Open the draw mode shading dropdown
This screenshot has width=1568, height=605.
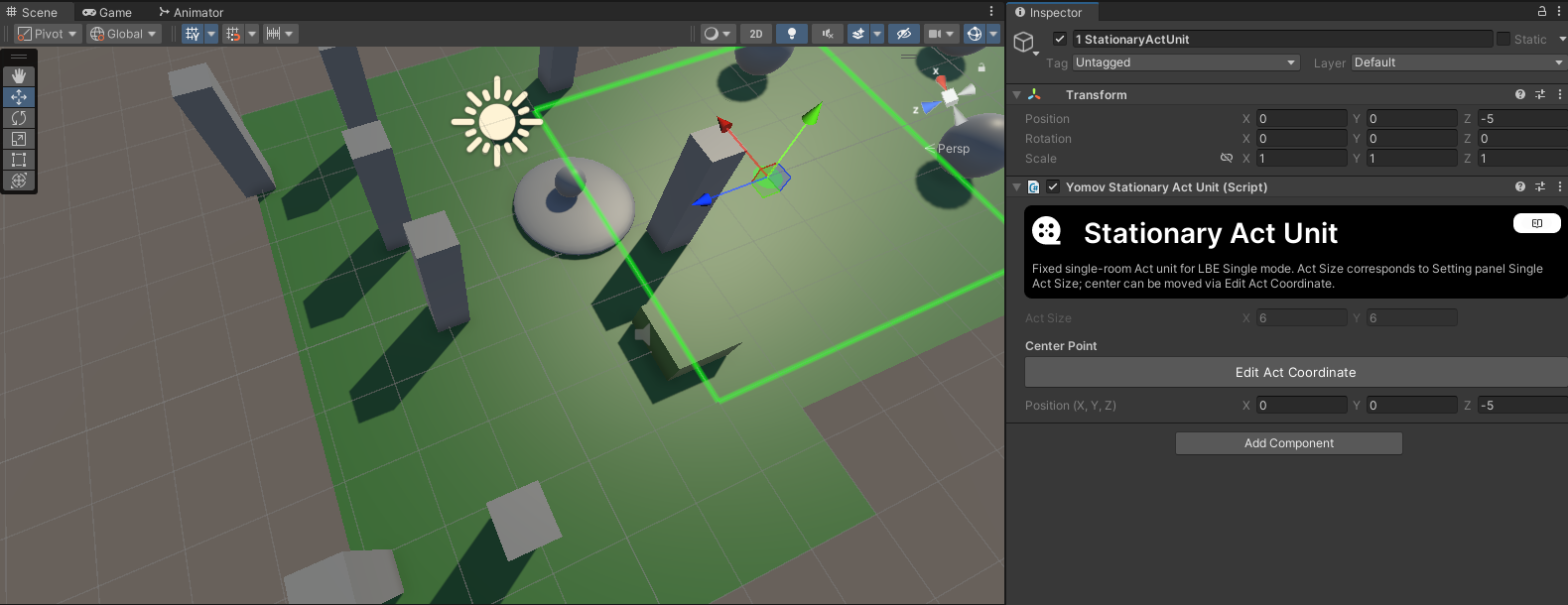pos(718,34)
